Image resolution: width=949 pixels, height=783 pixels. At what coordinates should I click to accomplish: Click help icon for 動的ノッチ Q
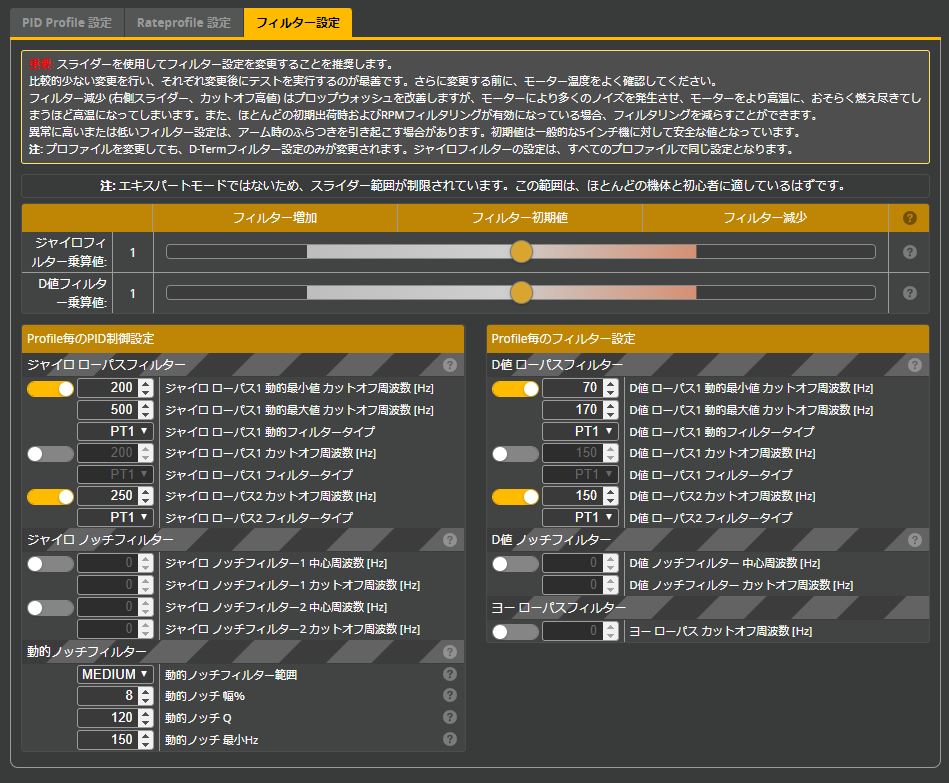(450, 717)
